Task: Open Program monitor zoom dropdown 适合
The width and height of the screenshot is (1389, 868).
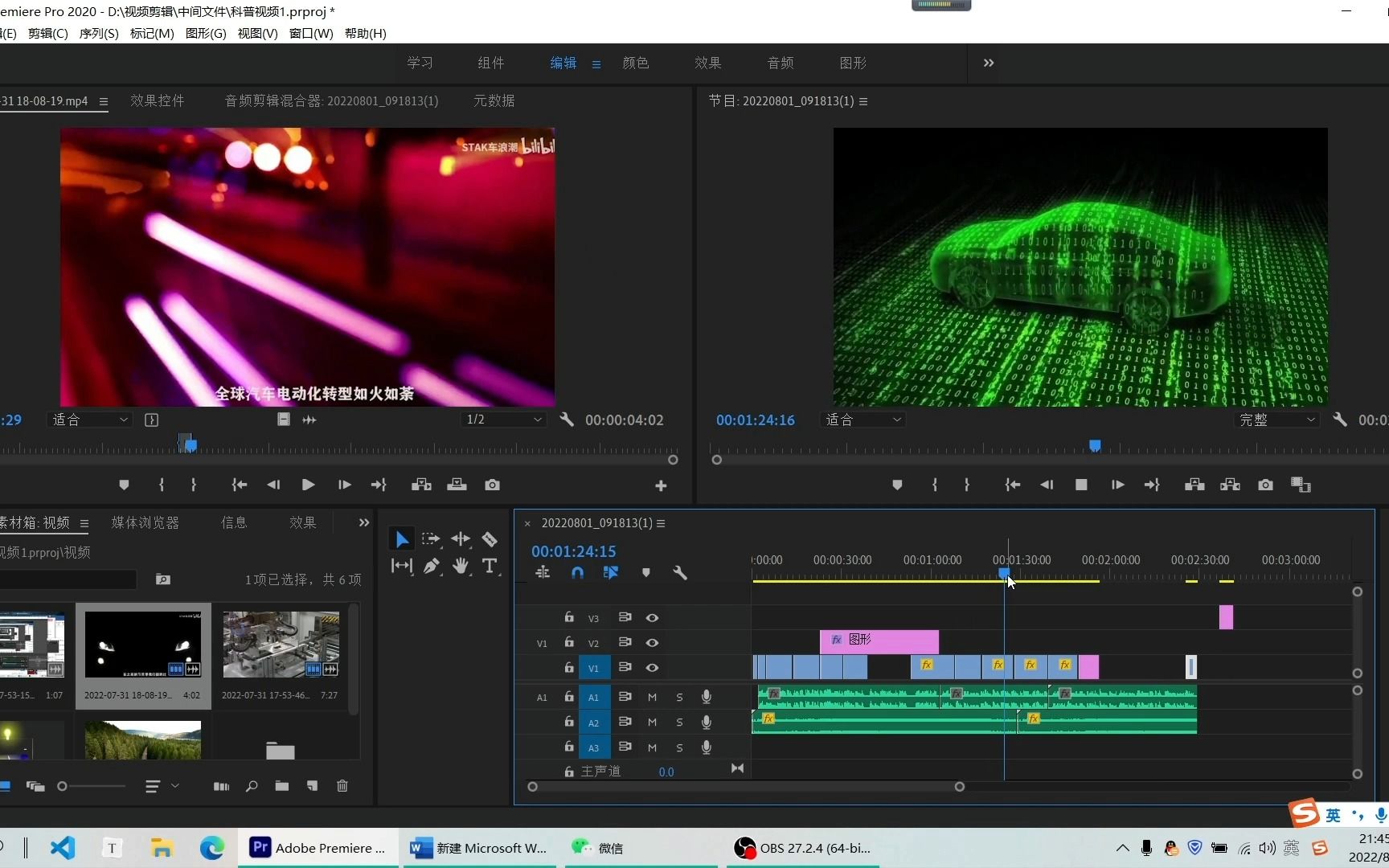Action: pos(863,420)
